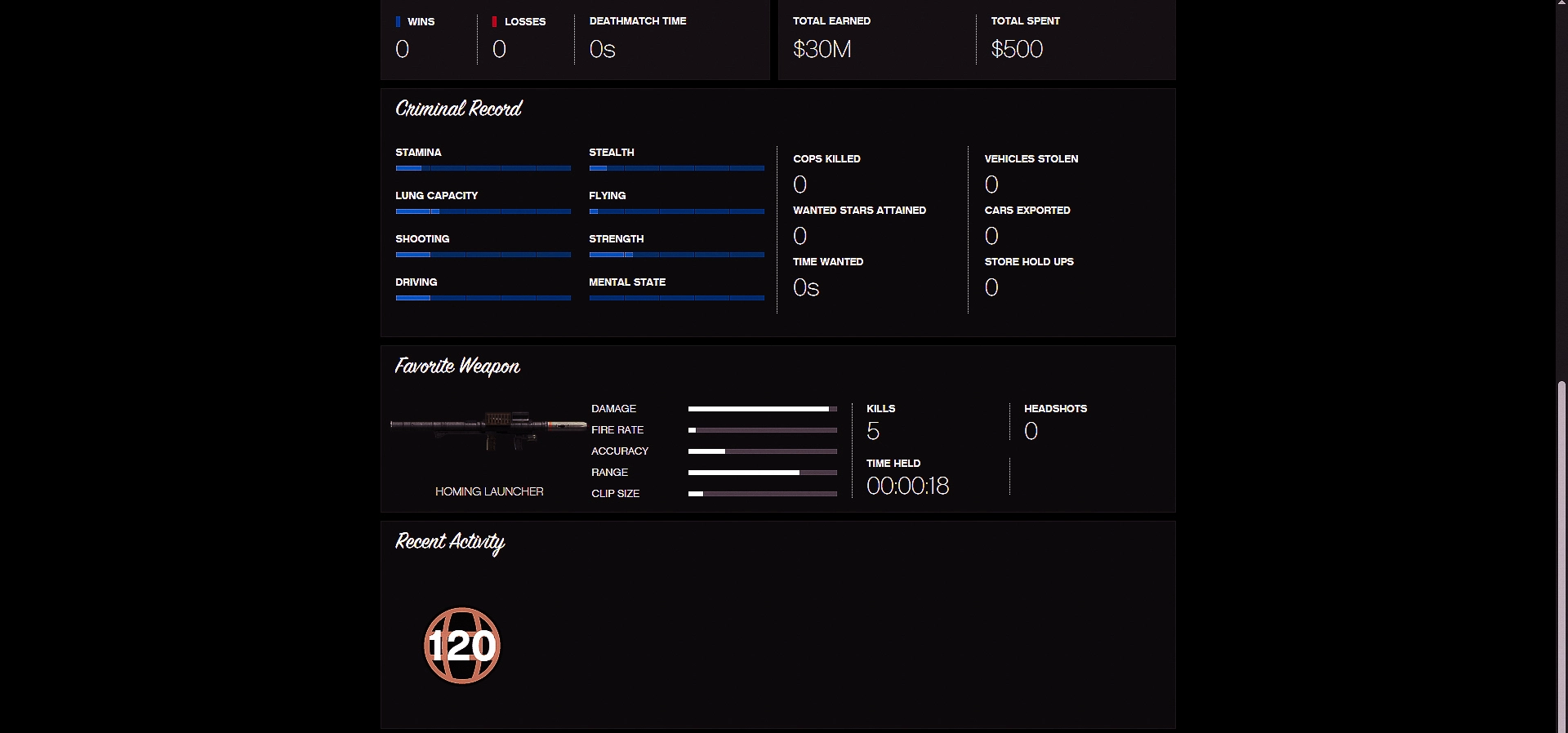Click the scrollbar up arrow
The width and height of the screenshot is (1568, 733).
pos(1561,4)
